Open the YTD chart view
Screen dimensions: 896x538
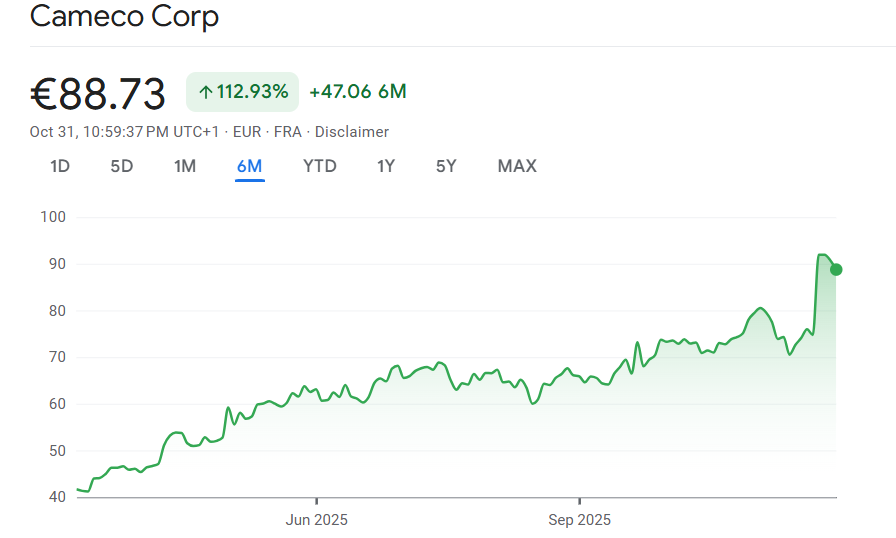tap(320, 166)
